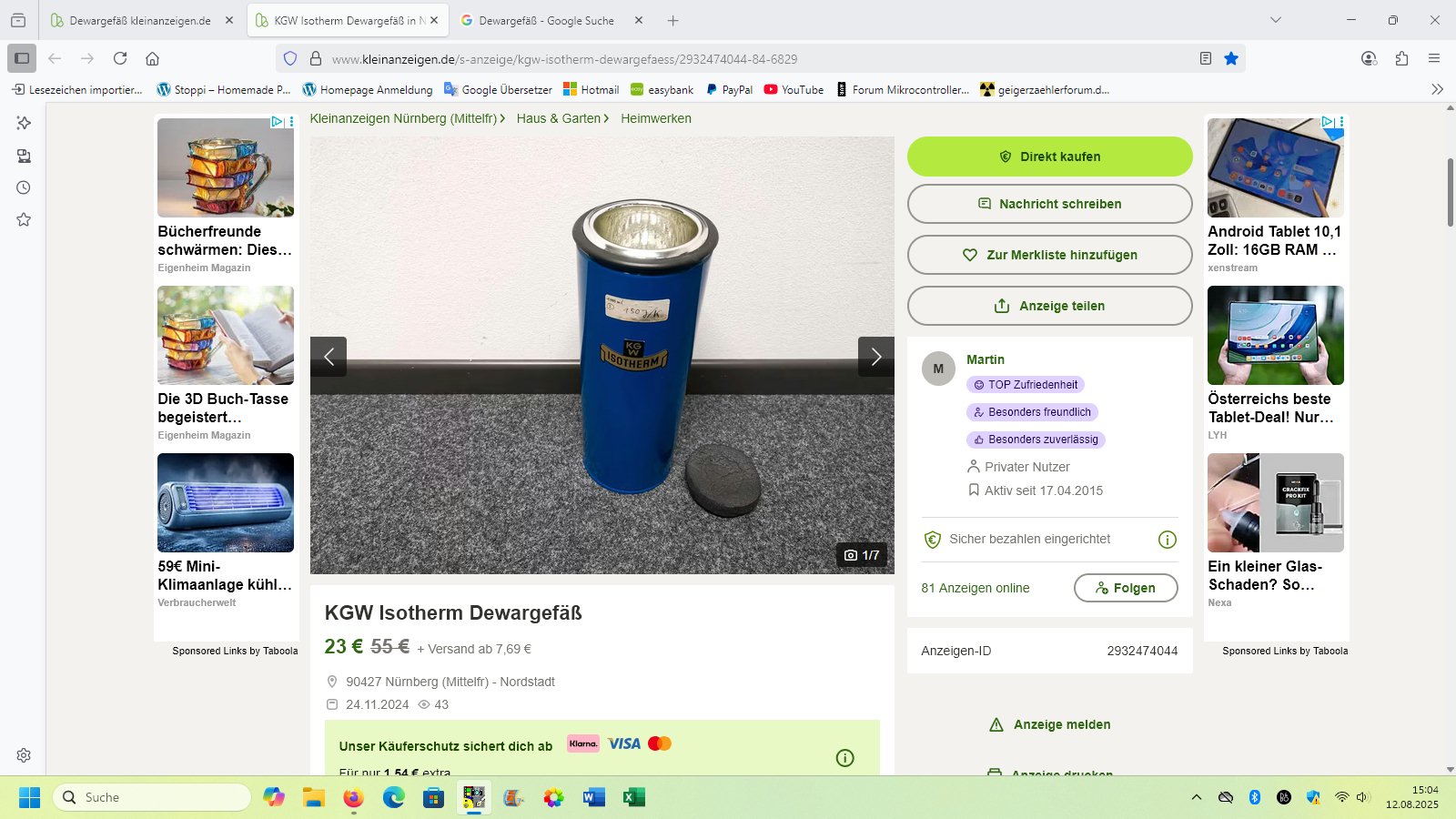Click the blue bookmark star
This screenshot has width=1456, height=819.
click(x=1231, y=58)
